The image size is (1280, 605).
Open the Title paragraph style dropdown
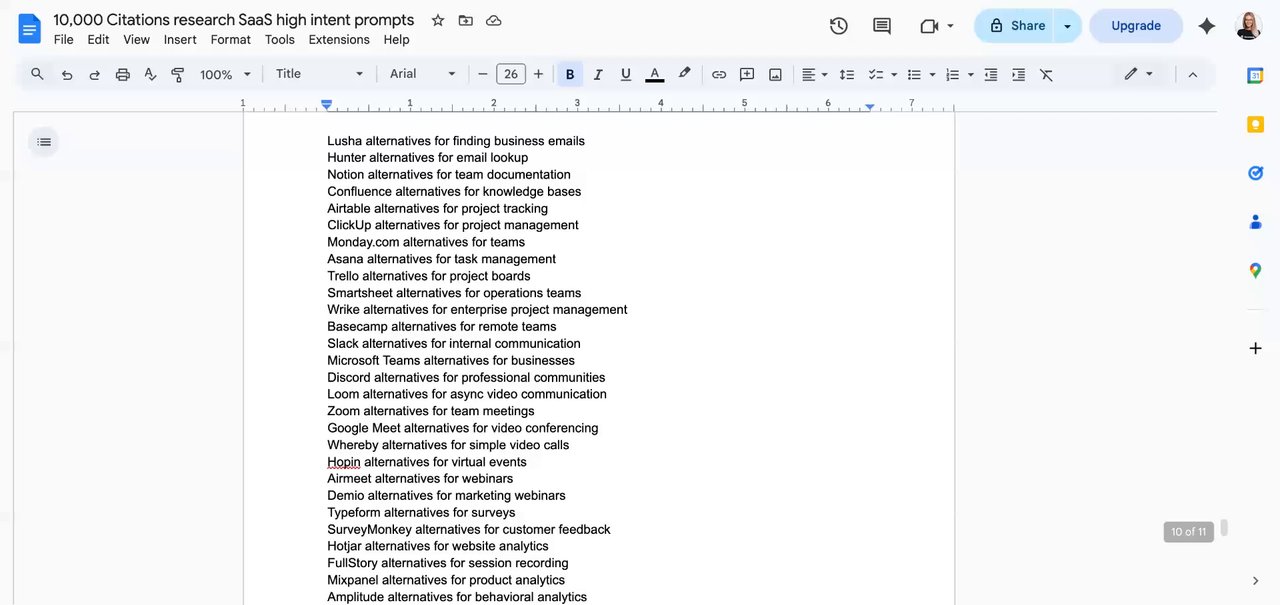coord(320,74)
